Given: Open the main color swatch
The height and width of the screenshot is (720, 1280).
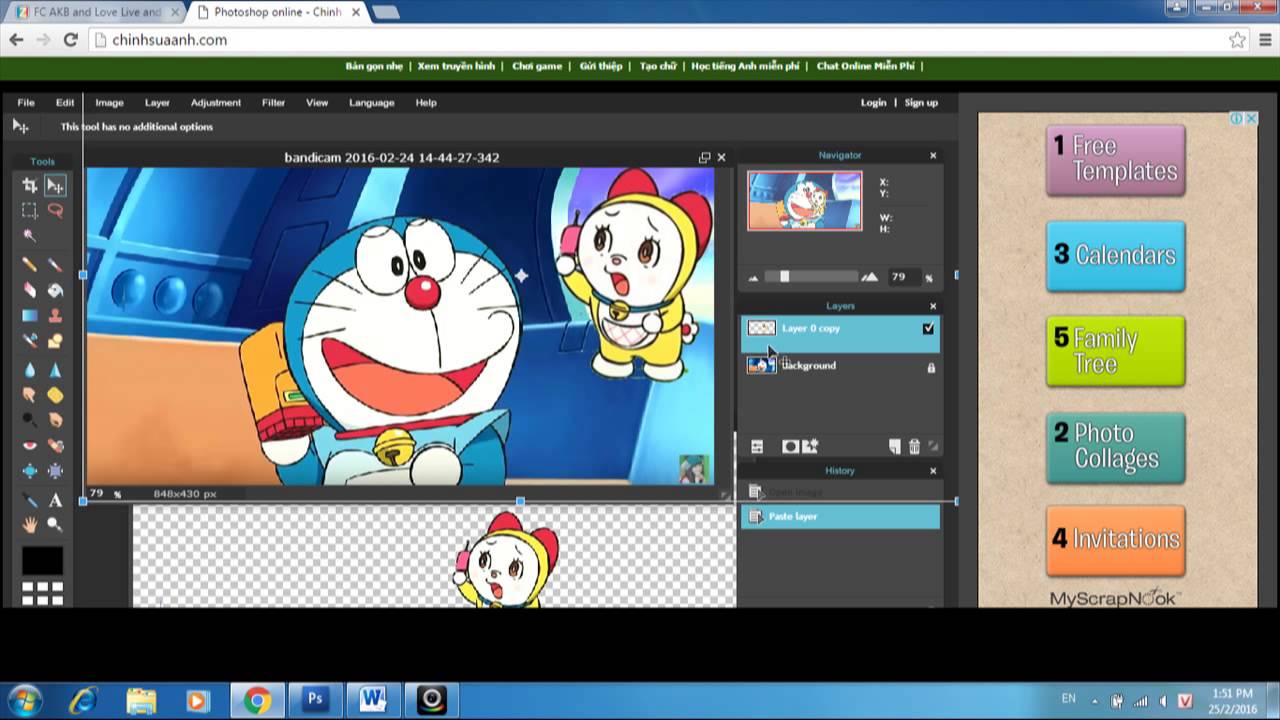Looking at the screenshot, I should (42, 561).
